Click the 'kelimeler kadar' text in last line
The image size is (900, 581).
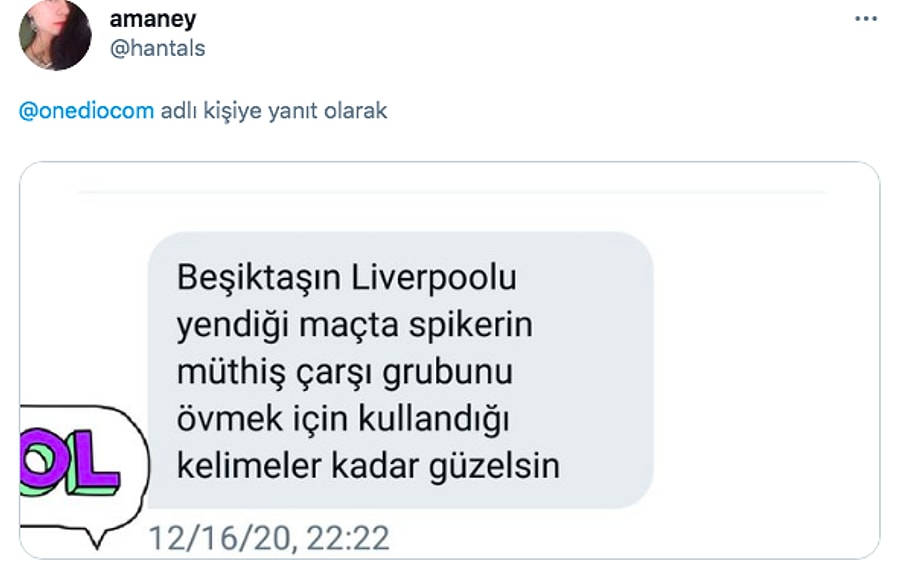(x=298, y=466)
